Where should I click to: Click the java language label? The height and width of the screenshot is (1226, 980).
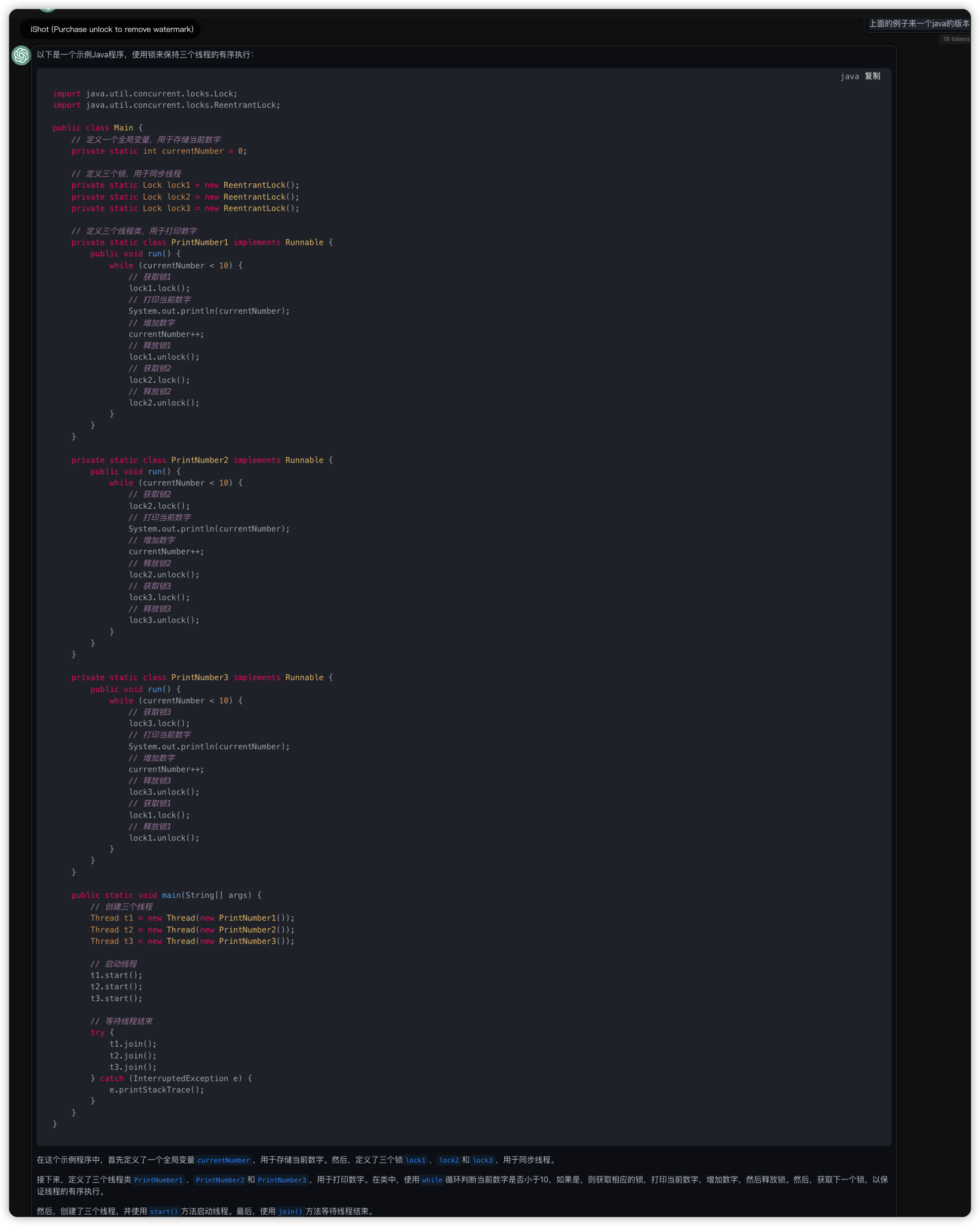(x=849, y=76)
